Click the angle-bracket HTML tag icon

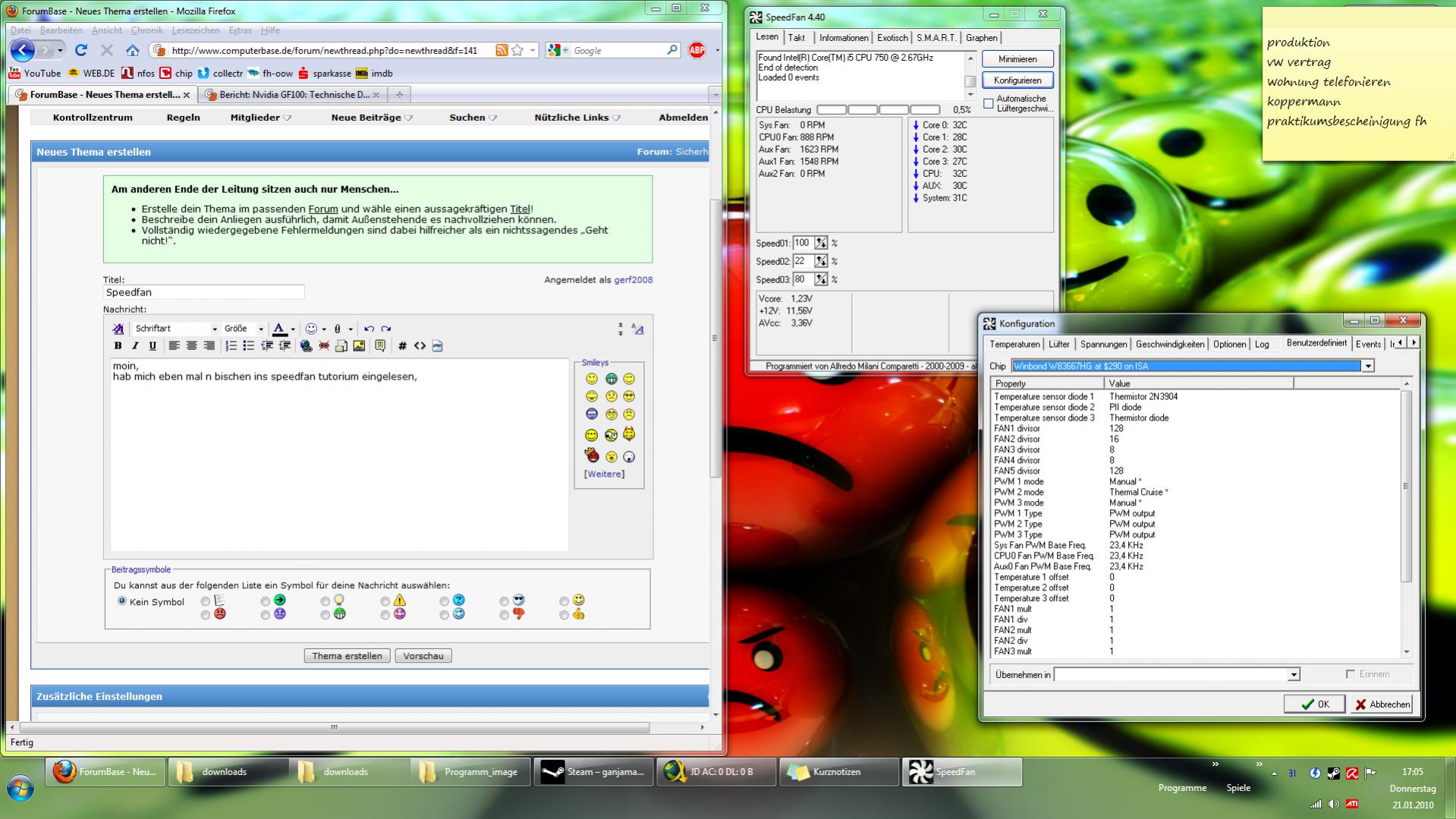pyautogui.click(x=420, y=346)
